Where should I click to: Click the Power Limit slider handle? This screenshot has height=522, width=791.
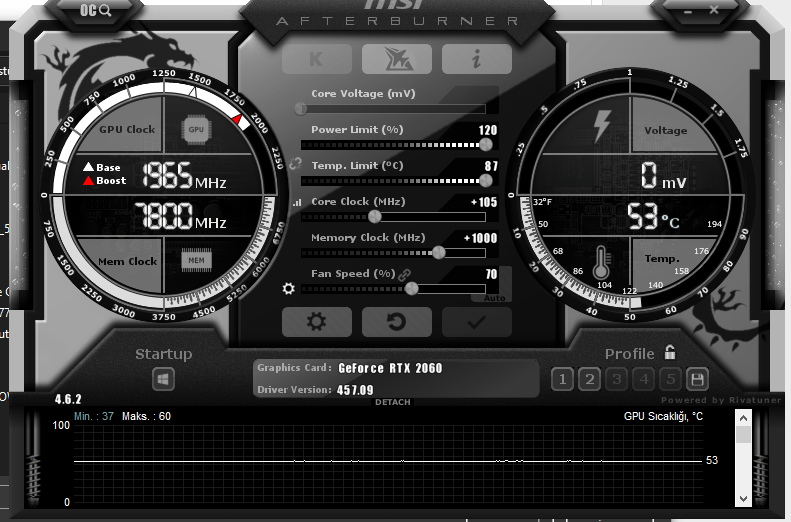(x=486, y=145)
